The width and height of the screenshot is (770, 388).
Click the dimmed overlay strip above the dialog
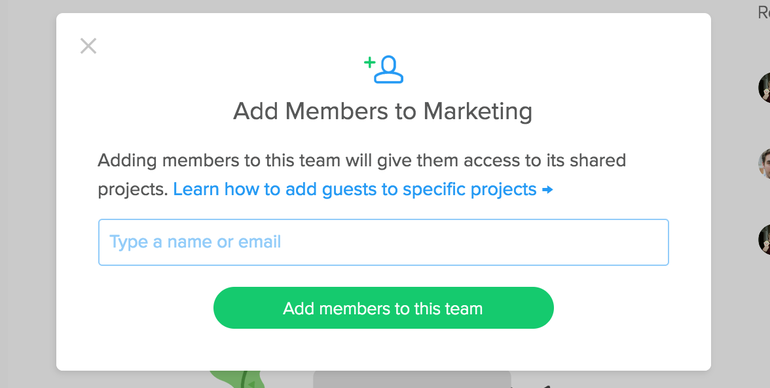tap(383, 6)
